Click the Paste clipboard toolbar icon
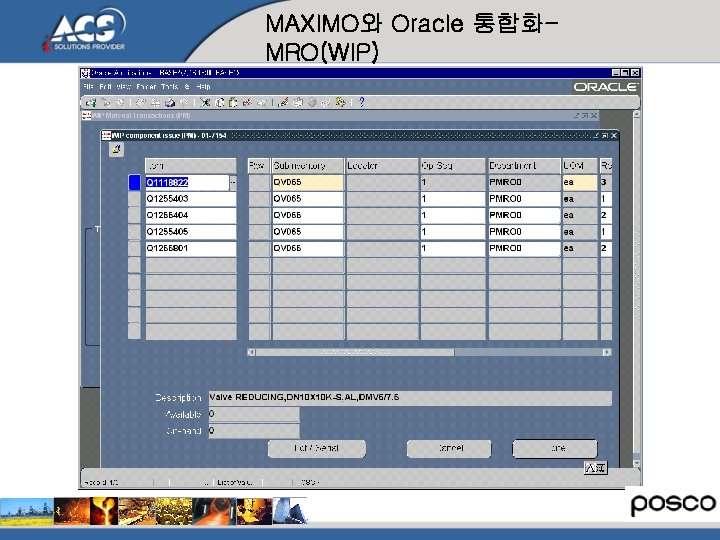The image size is (720, 540). click(233, 102)
